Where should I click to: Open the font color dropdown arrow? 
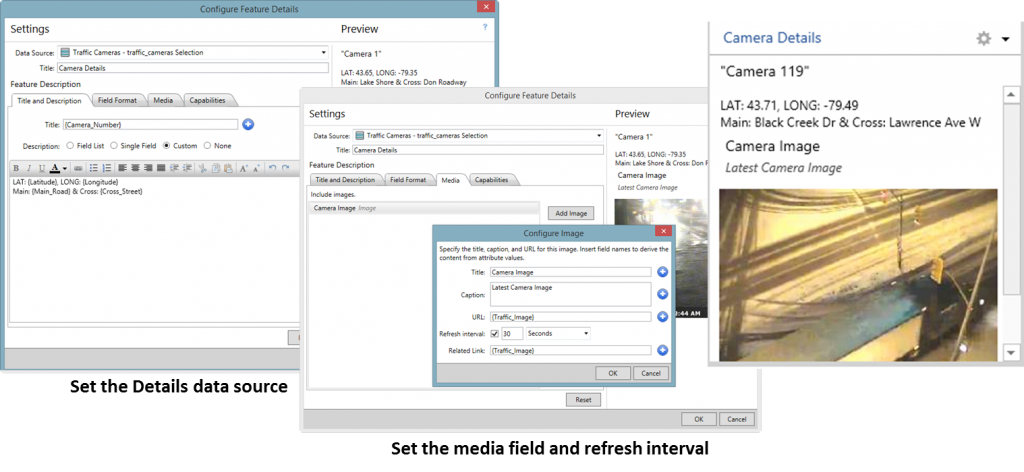[65, 168]
